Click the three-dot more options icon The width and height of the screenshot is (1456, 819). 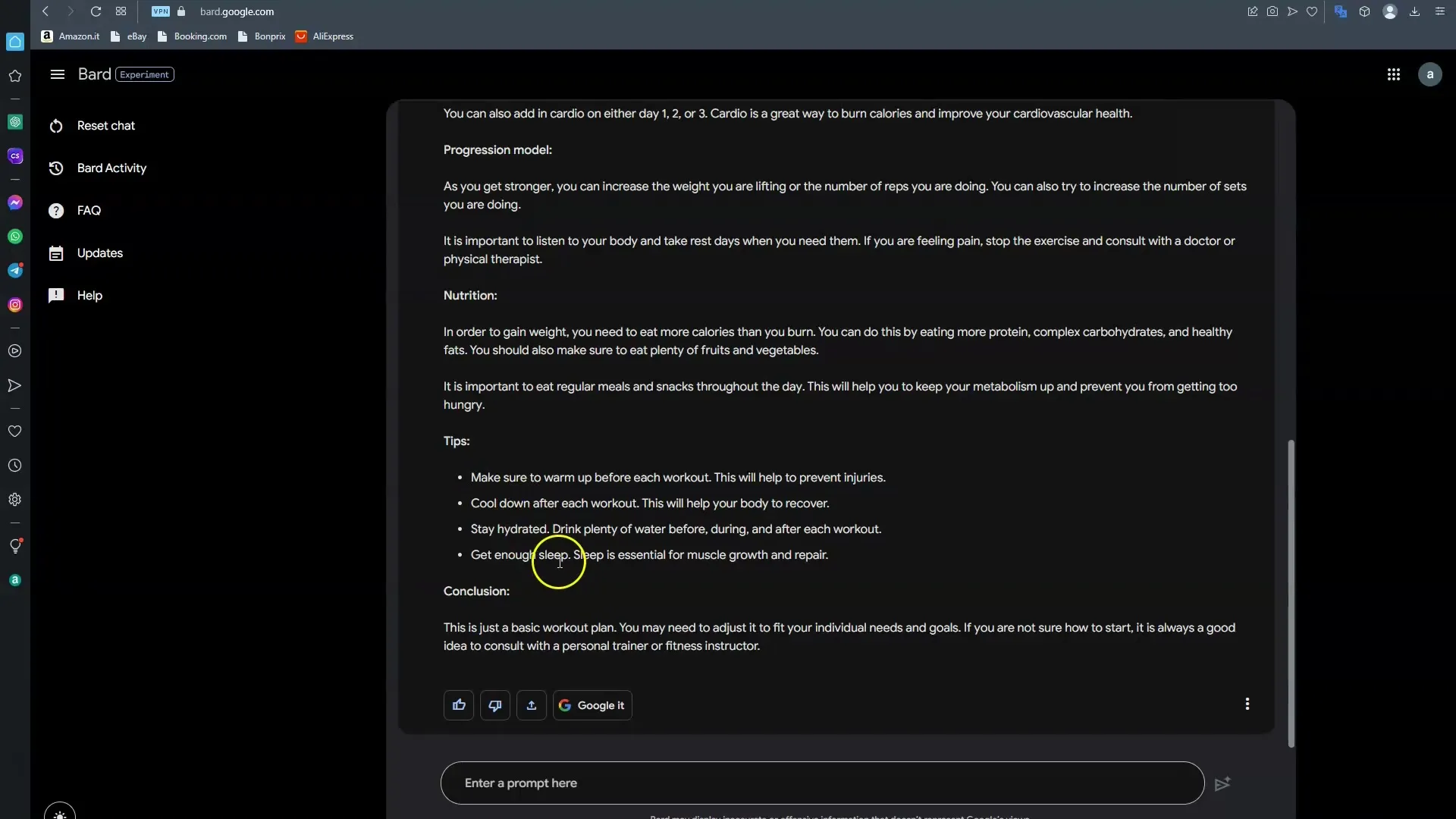[x=1247, y=704]
